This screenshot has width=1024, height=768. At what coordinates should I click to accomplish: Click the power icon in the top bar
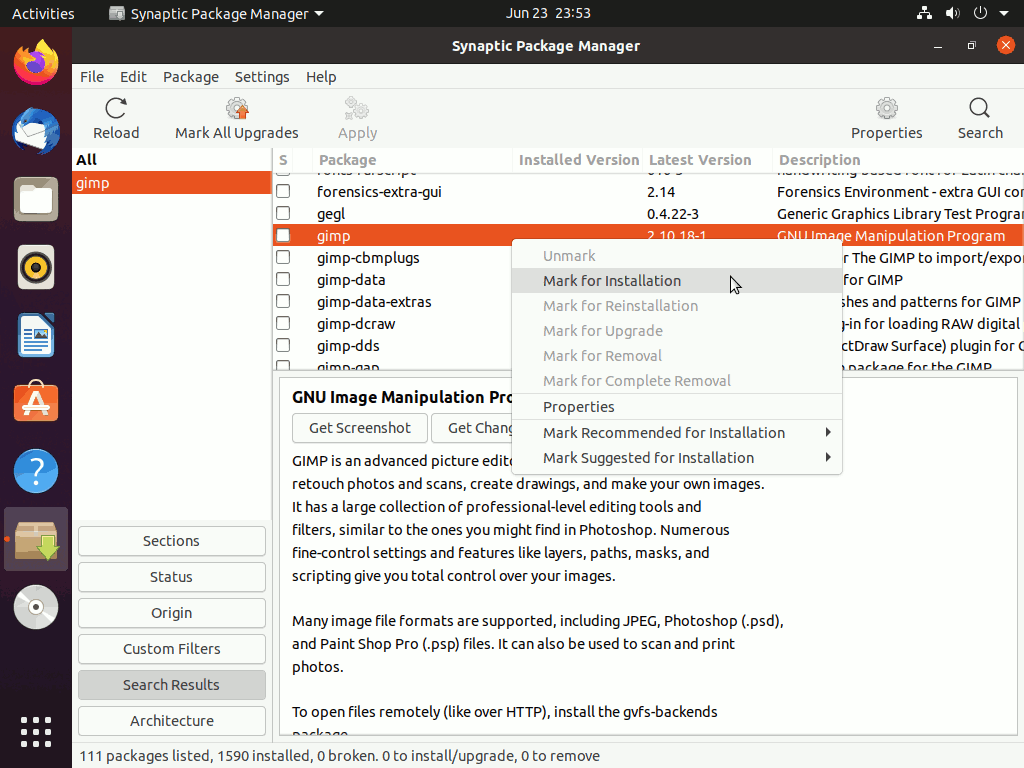(x=980, y=13)
